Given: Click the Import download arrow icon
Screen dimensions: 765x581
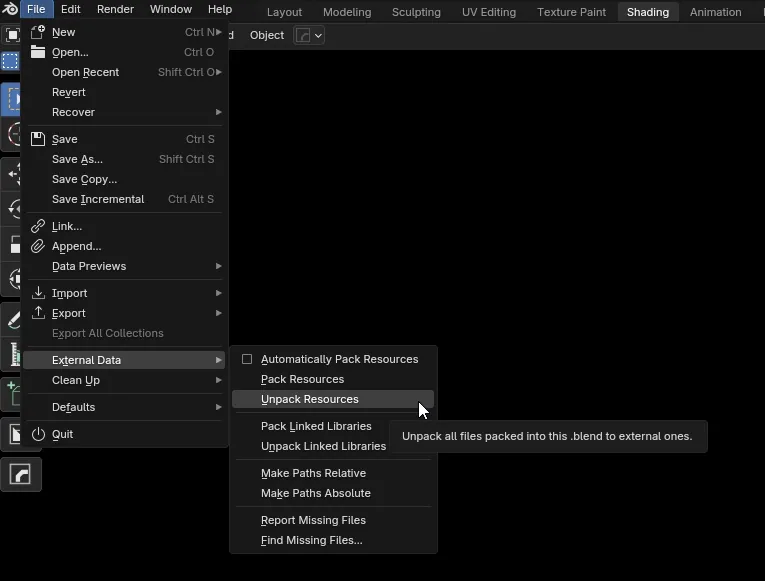Looking at the screenshot, I should pos(38,293).
